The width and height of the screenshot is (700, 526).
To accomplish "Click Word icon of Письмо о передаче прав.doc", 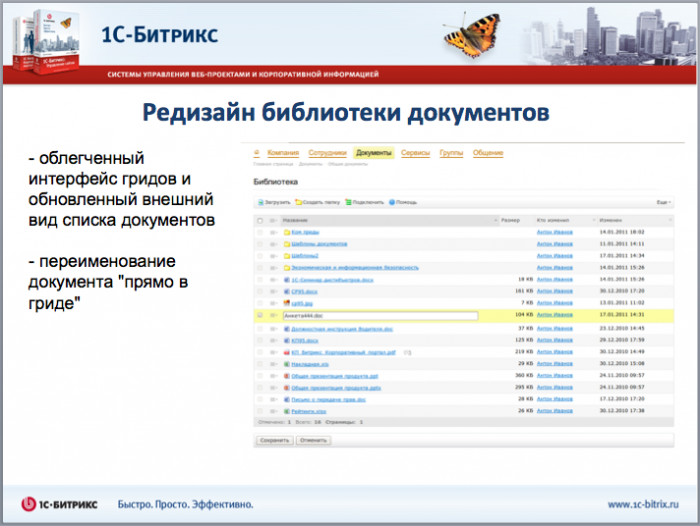I will click(287, 400).
